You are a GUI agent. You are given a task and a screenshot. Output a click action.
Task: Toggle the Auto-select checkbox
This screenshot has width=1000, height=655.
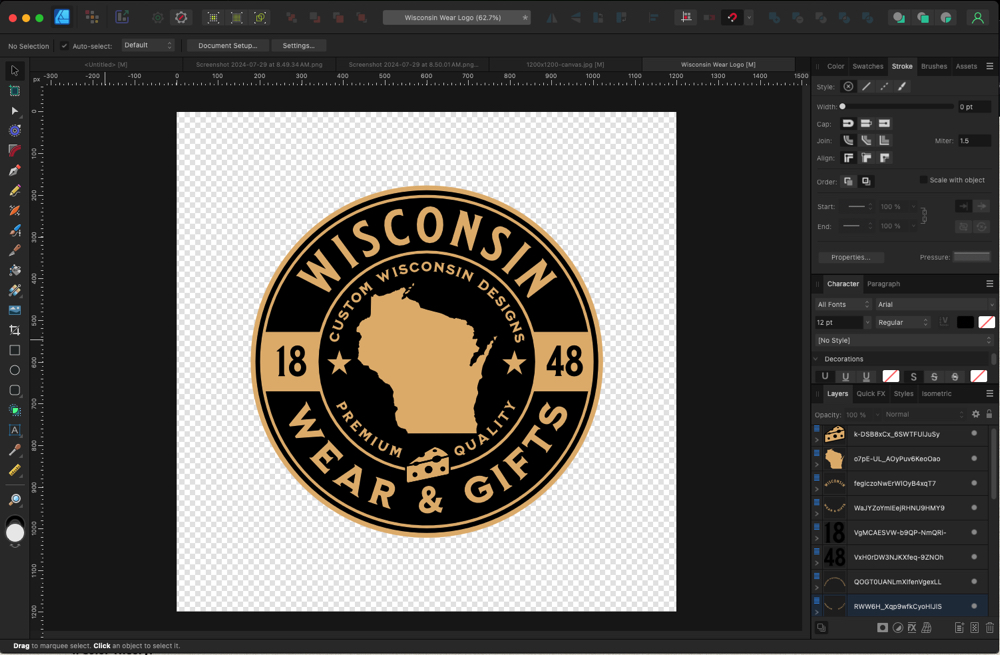click(x=65, y=46)
